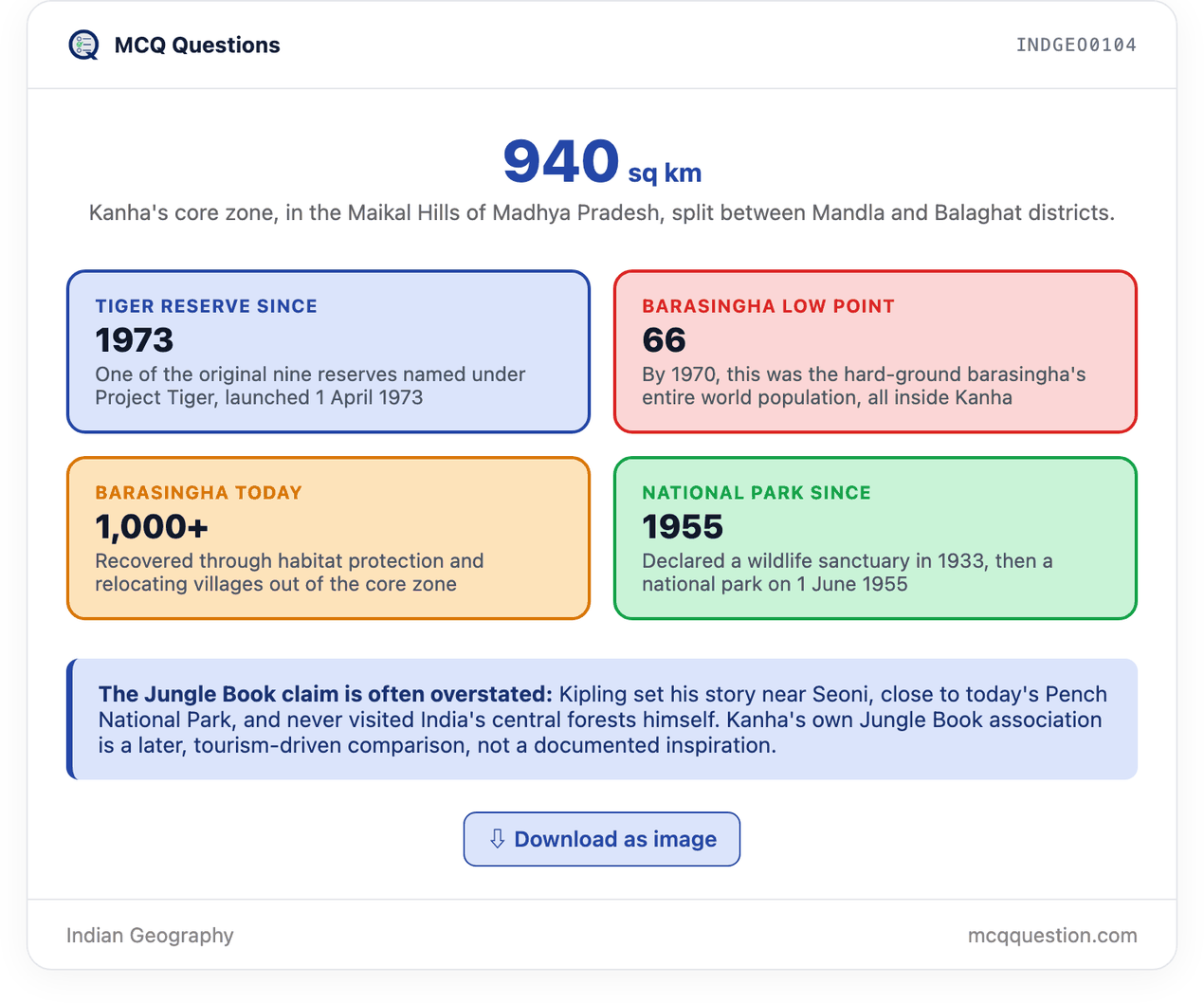Viewport: 1204px width, 1003px height.
Task: Click the 'NATIONAL PARK SINCE' green heading
Action: click(x=757, y=493)
